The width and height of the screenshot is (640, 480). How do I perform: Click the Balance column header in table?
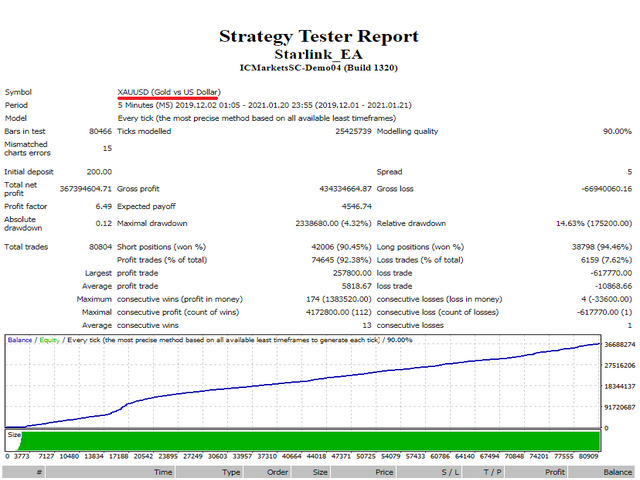[617, 471]
